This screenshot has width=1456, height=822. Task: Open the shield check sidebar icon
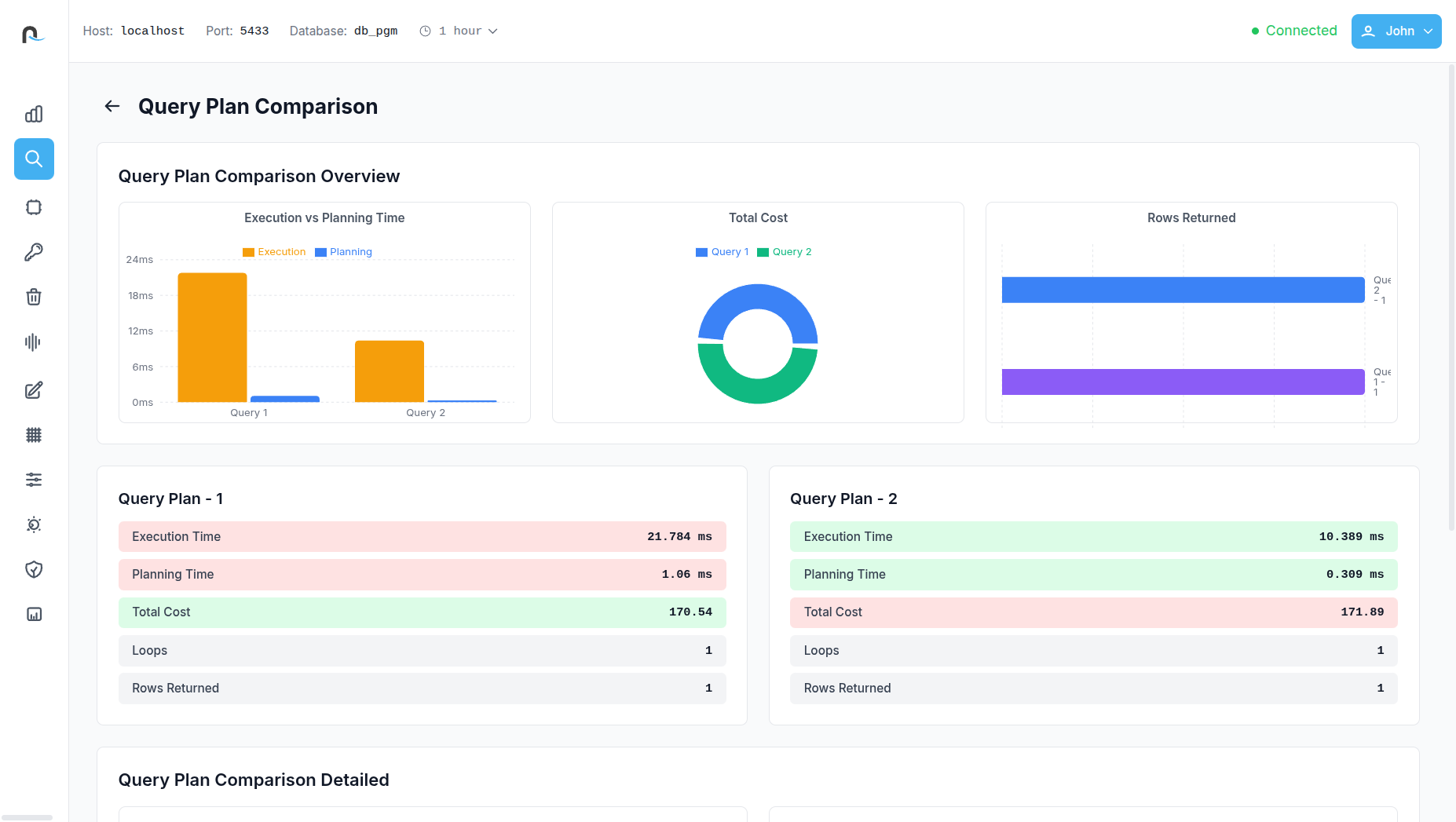click(34, 569)
